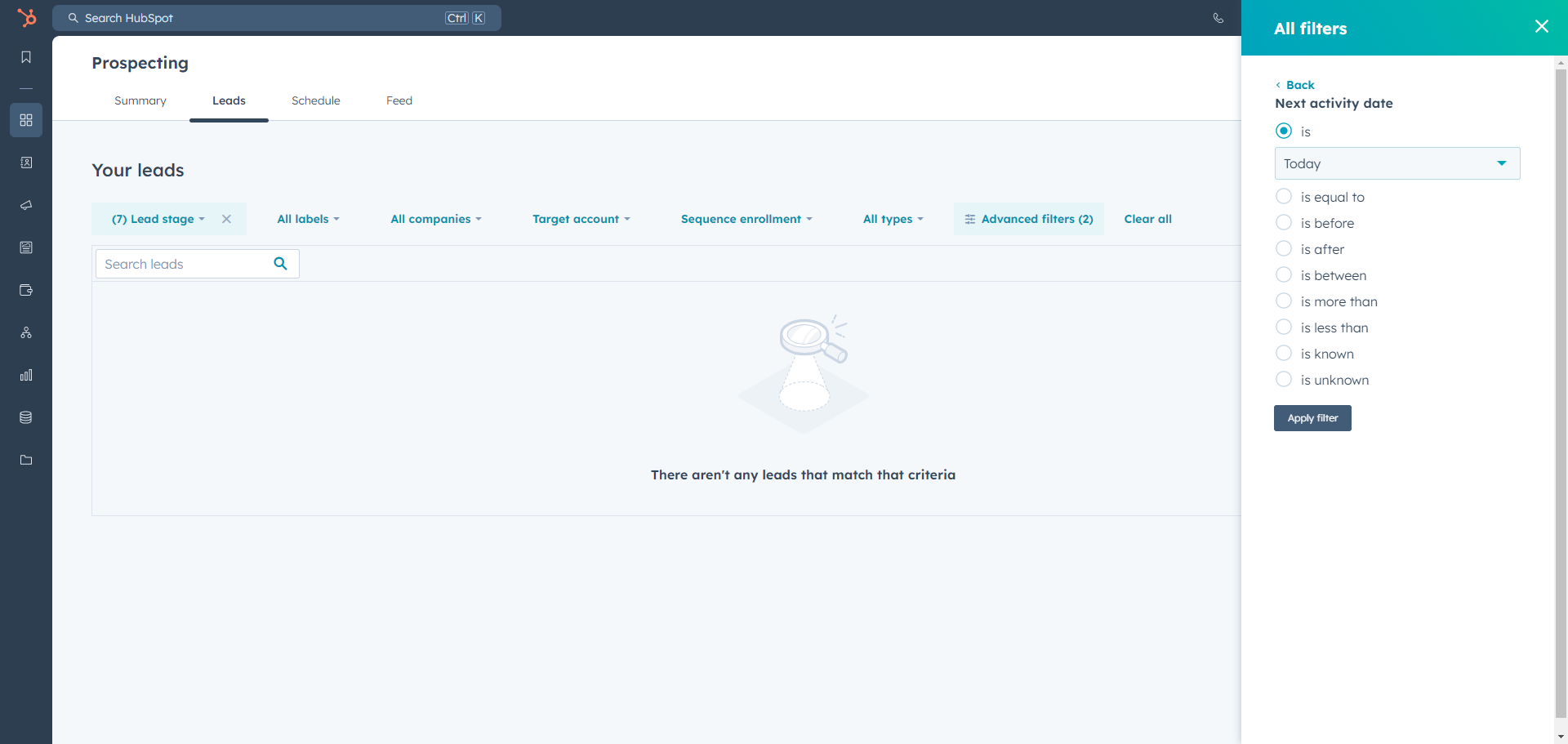Open the Data Management database sidebar icon
This screenshot has height=744, width=1568.
pos(26,417)
